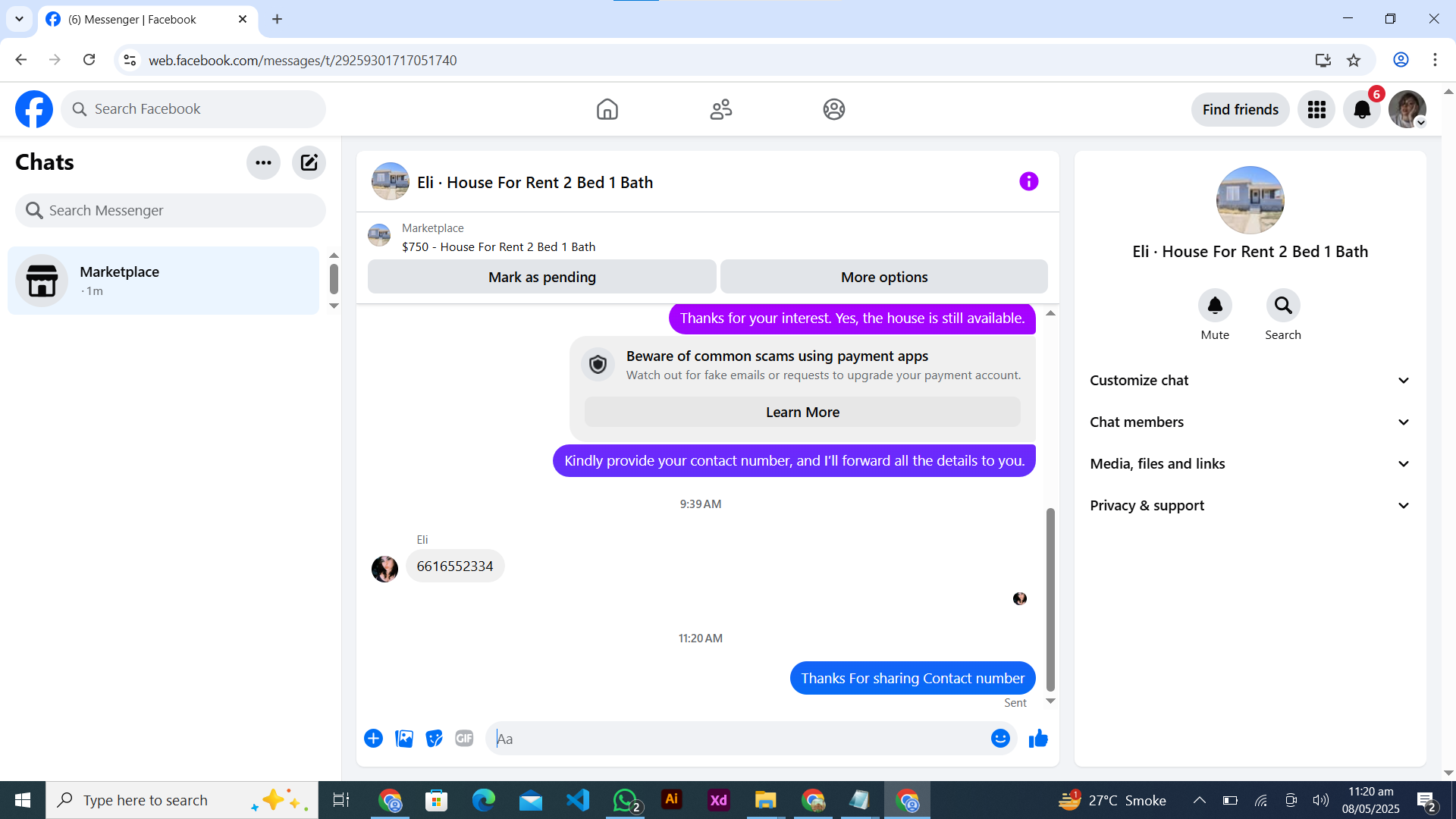Focus the Search Facebook field
Screen dimensions: 1456x819
point(193,109)
